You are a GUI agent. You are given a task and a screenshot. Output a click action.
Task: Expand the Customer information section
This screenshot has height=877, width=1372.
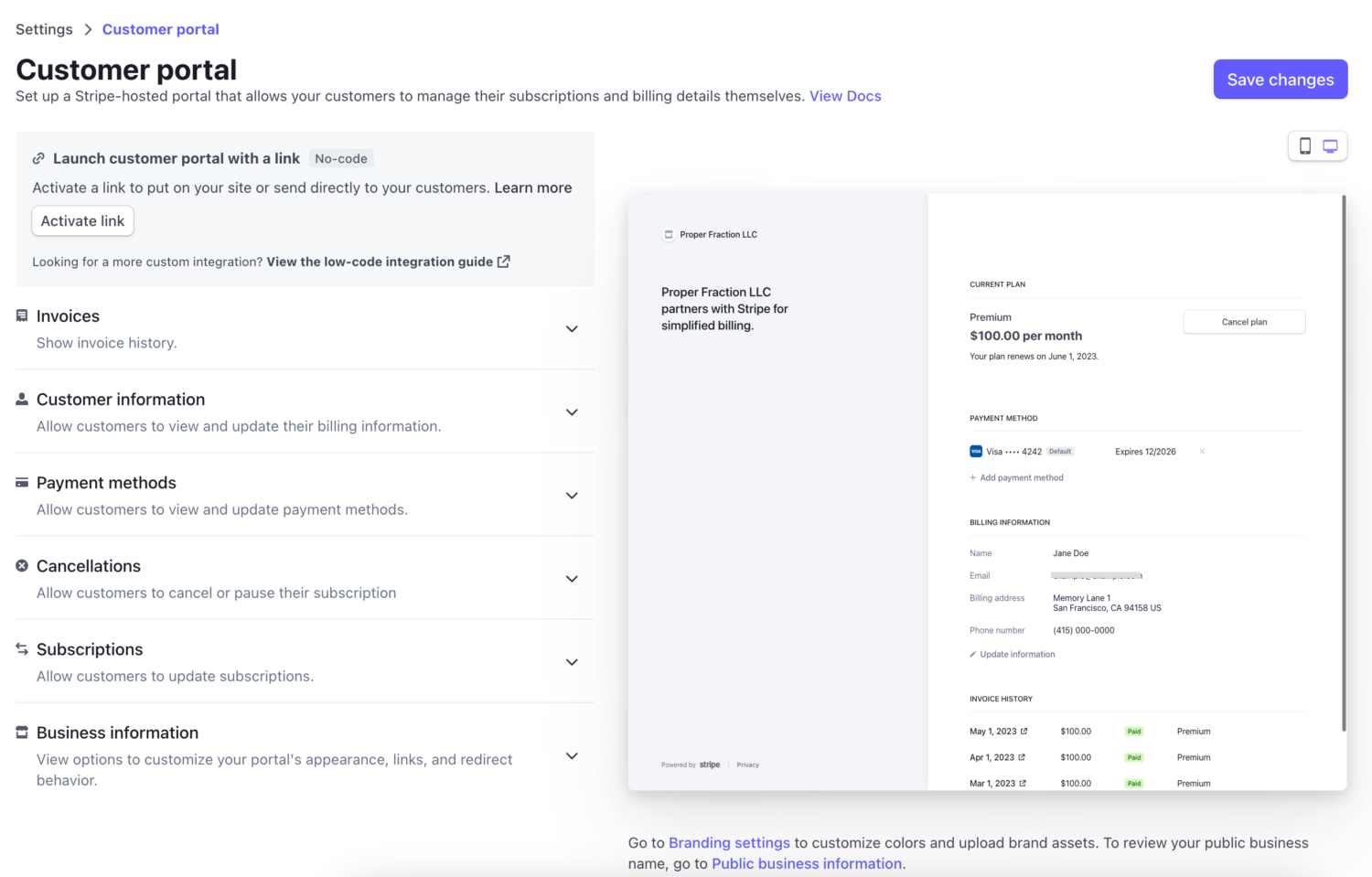click(572, 412)
